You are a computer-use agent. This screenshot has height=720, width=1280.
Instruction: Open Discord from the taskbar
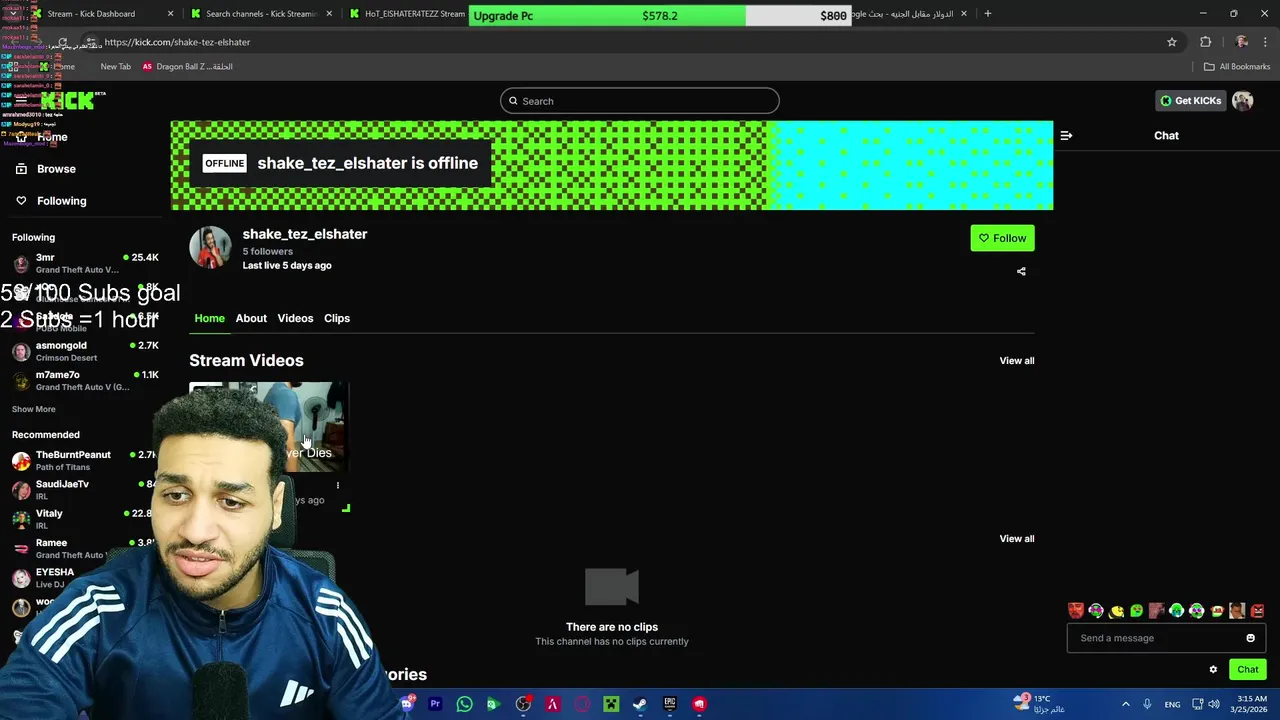click(x=406, y=704)
